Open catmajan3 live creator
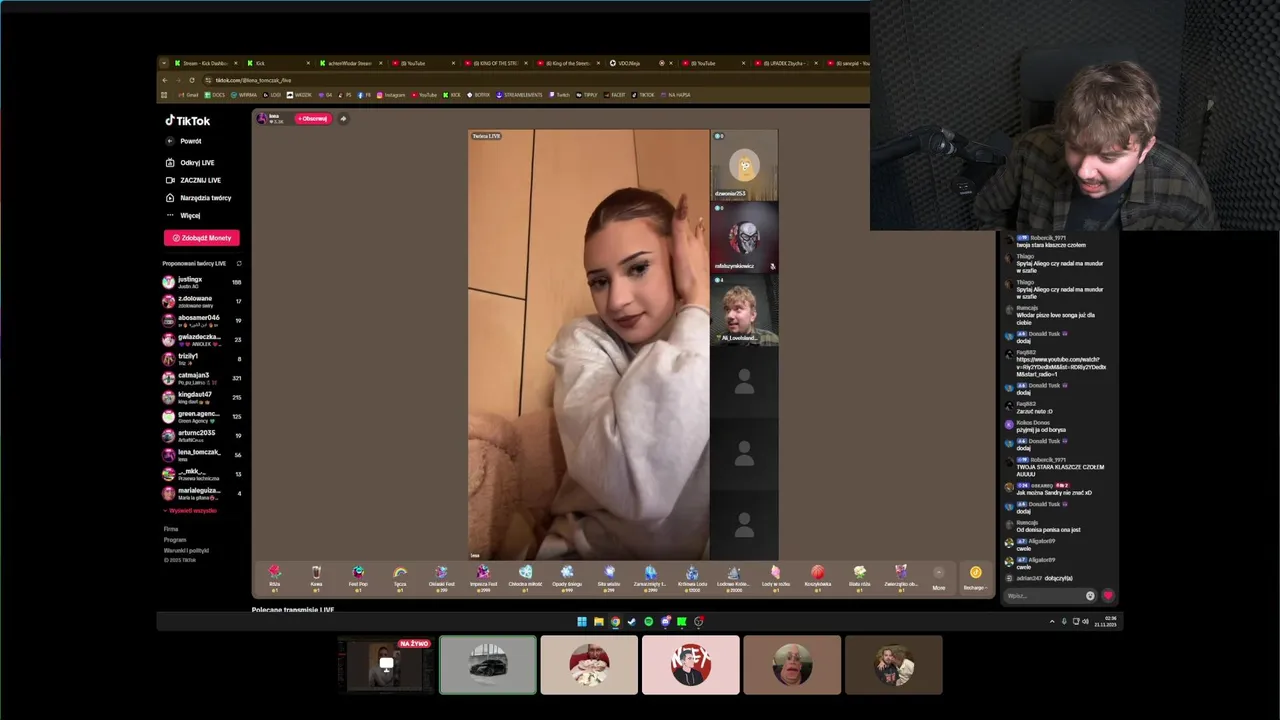This screenshot has height=720, width=1280. click(202, 378)
